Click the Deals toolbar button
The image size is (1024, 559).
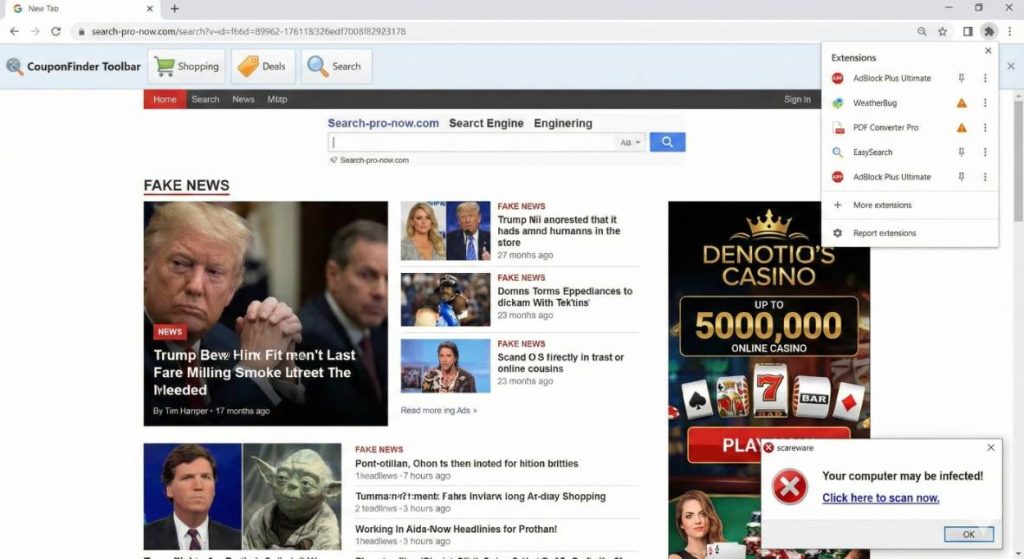point(263,66)
